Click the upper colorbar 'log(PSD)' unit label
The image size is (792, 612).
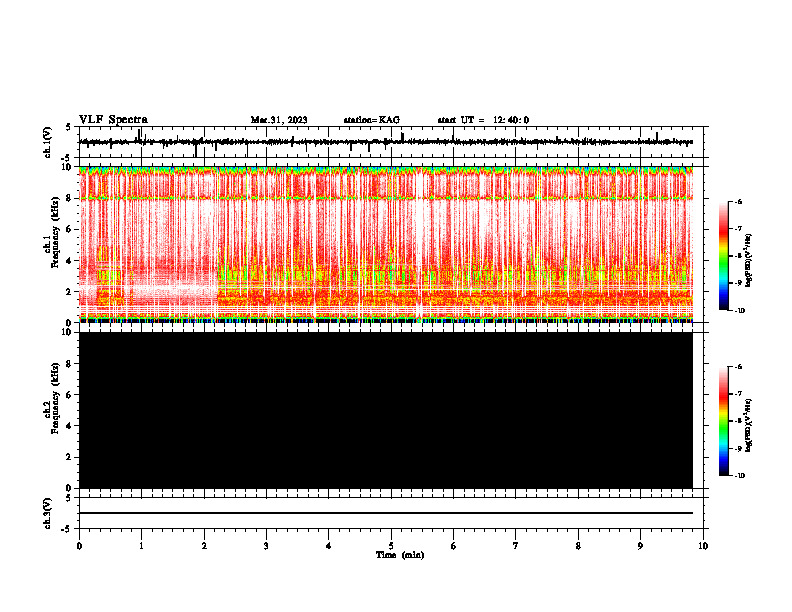coord(749,260)
